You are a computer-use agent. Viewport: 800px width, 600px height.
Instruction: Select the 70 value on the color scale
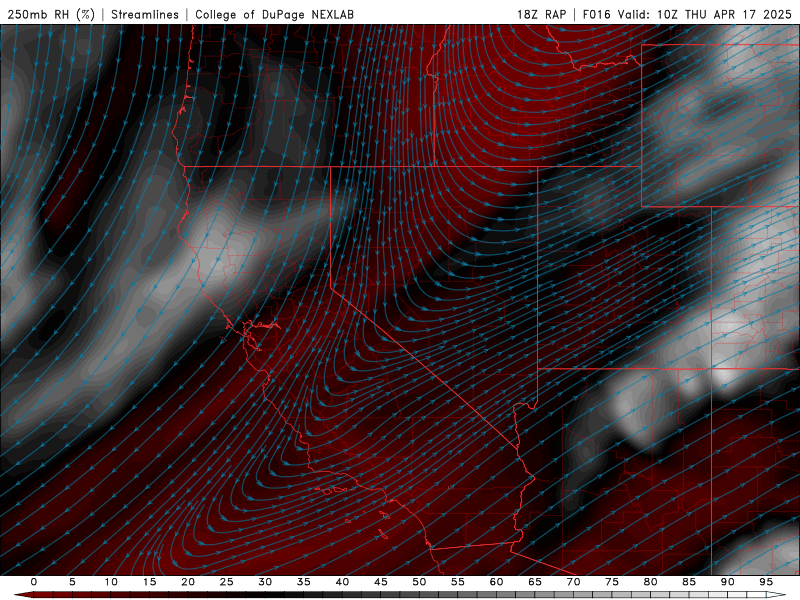click(573, 582)
